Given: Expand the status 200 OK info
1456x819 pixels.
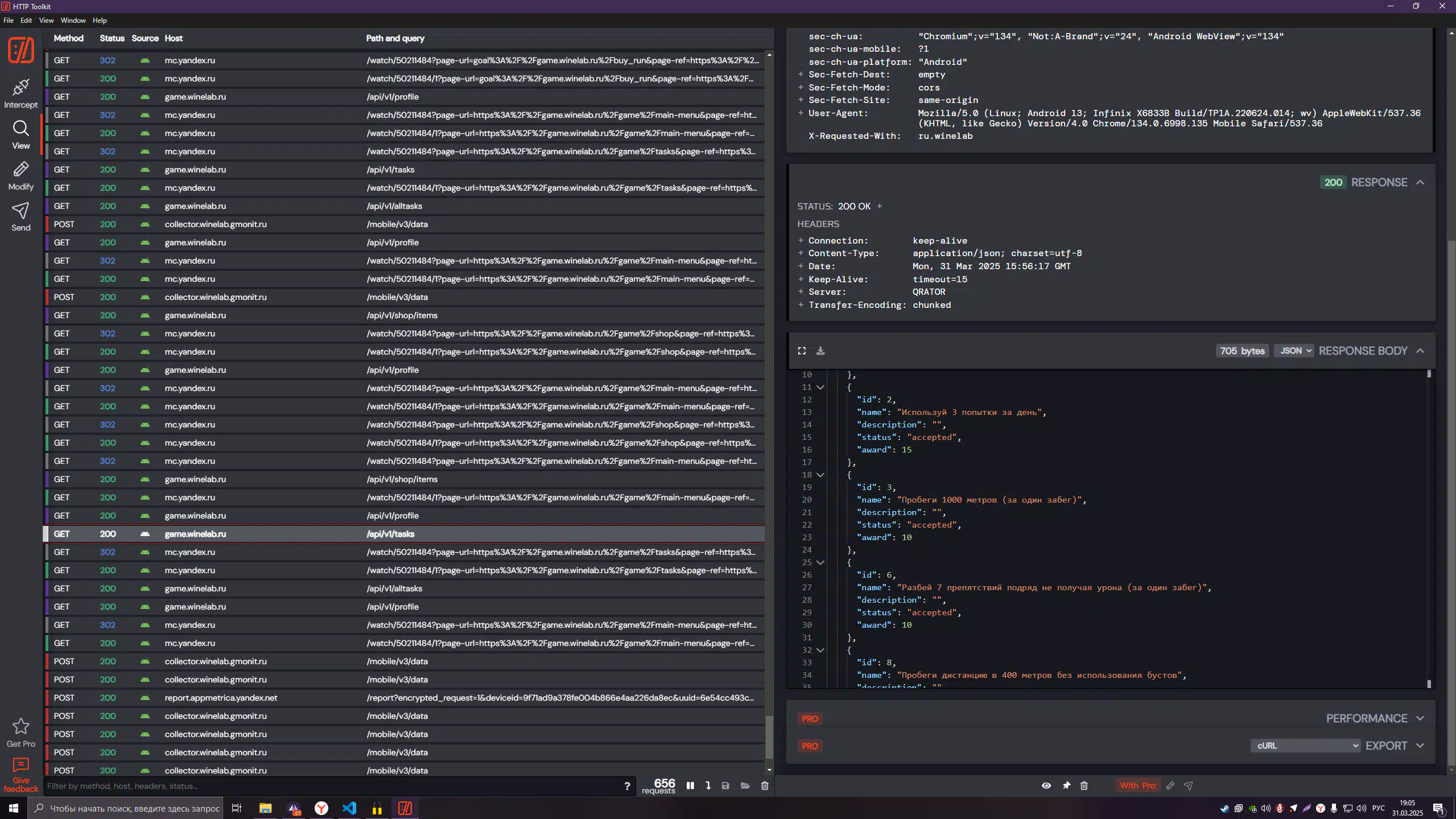Looking at the screenshot, I should 879,206.
